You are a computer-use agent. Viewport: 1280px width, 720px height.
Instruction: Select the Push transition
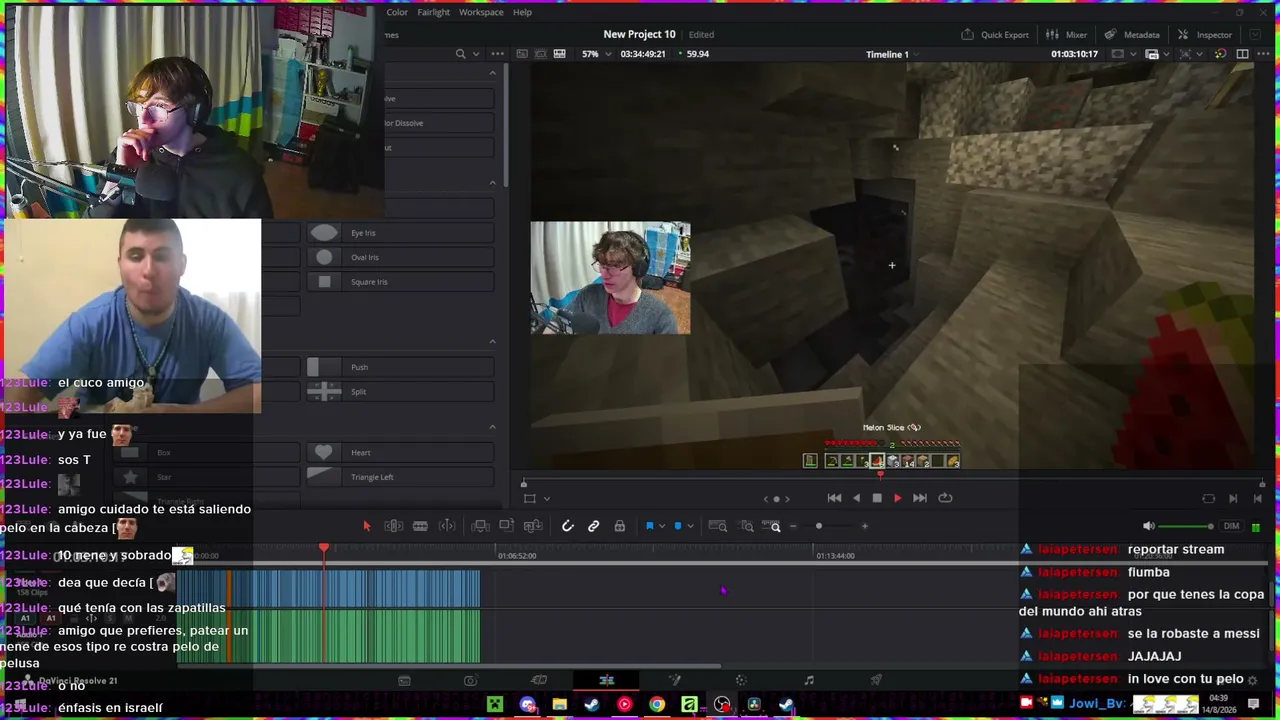pyautogui.click(x=400, y=367)
